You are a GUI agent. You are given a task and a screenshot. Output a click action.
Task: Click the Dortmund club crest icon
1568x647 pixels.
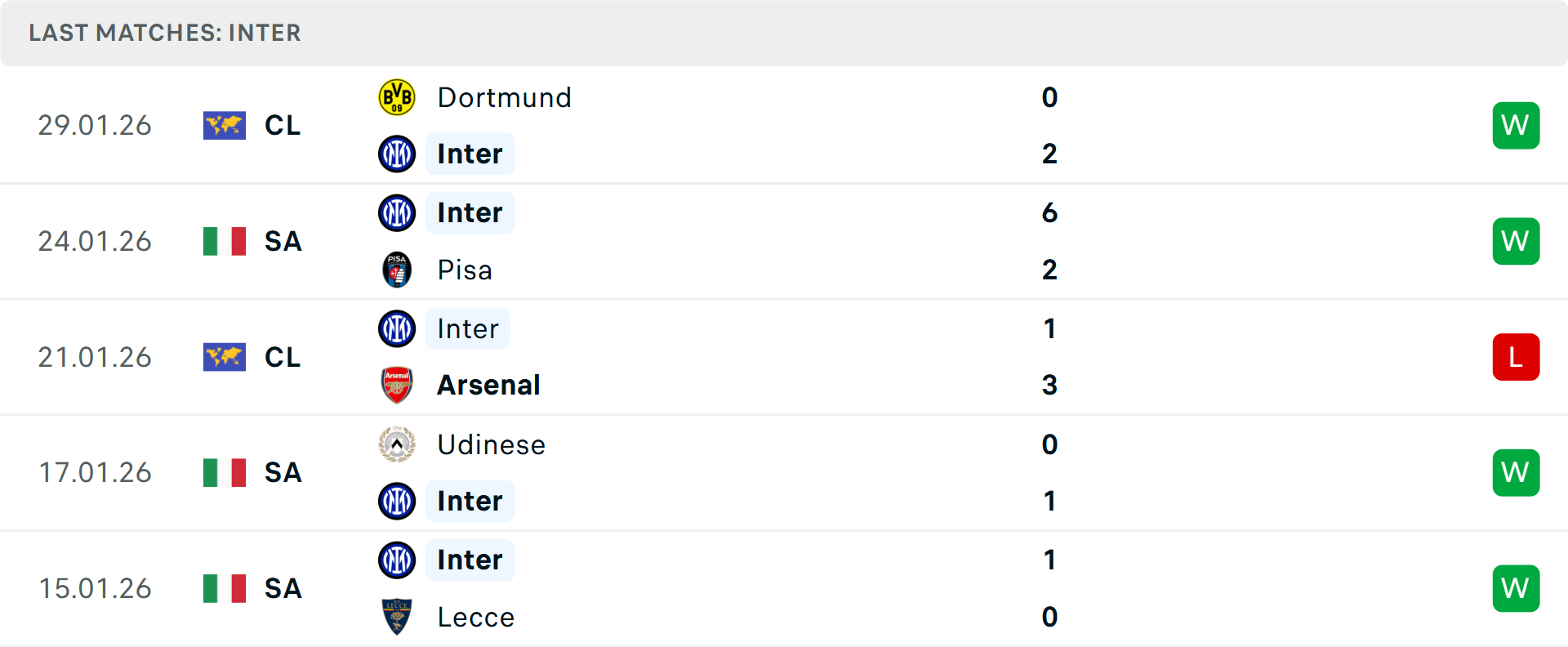(x=397, y=97)
